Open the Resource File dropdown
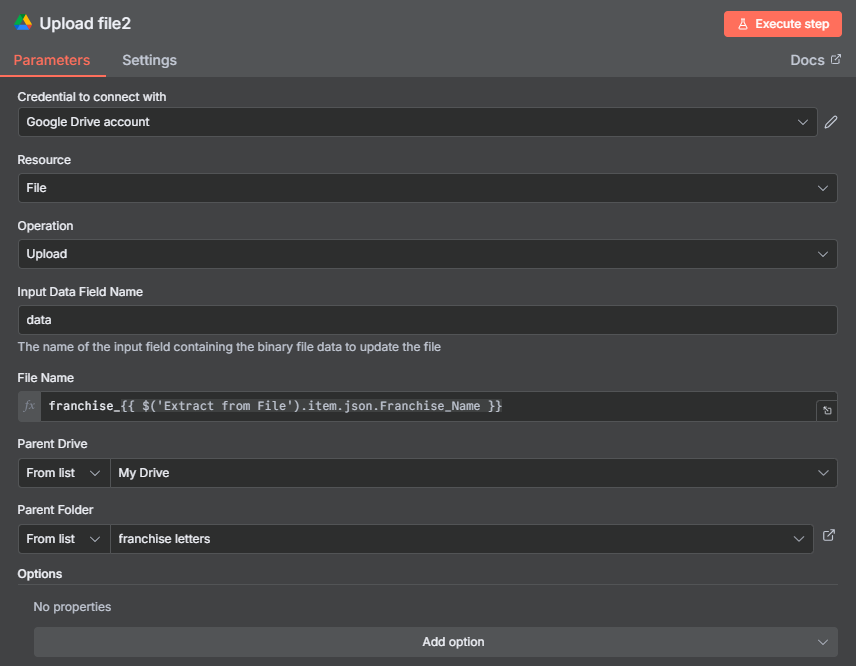The image size is (856, 666). (427, 188)
